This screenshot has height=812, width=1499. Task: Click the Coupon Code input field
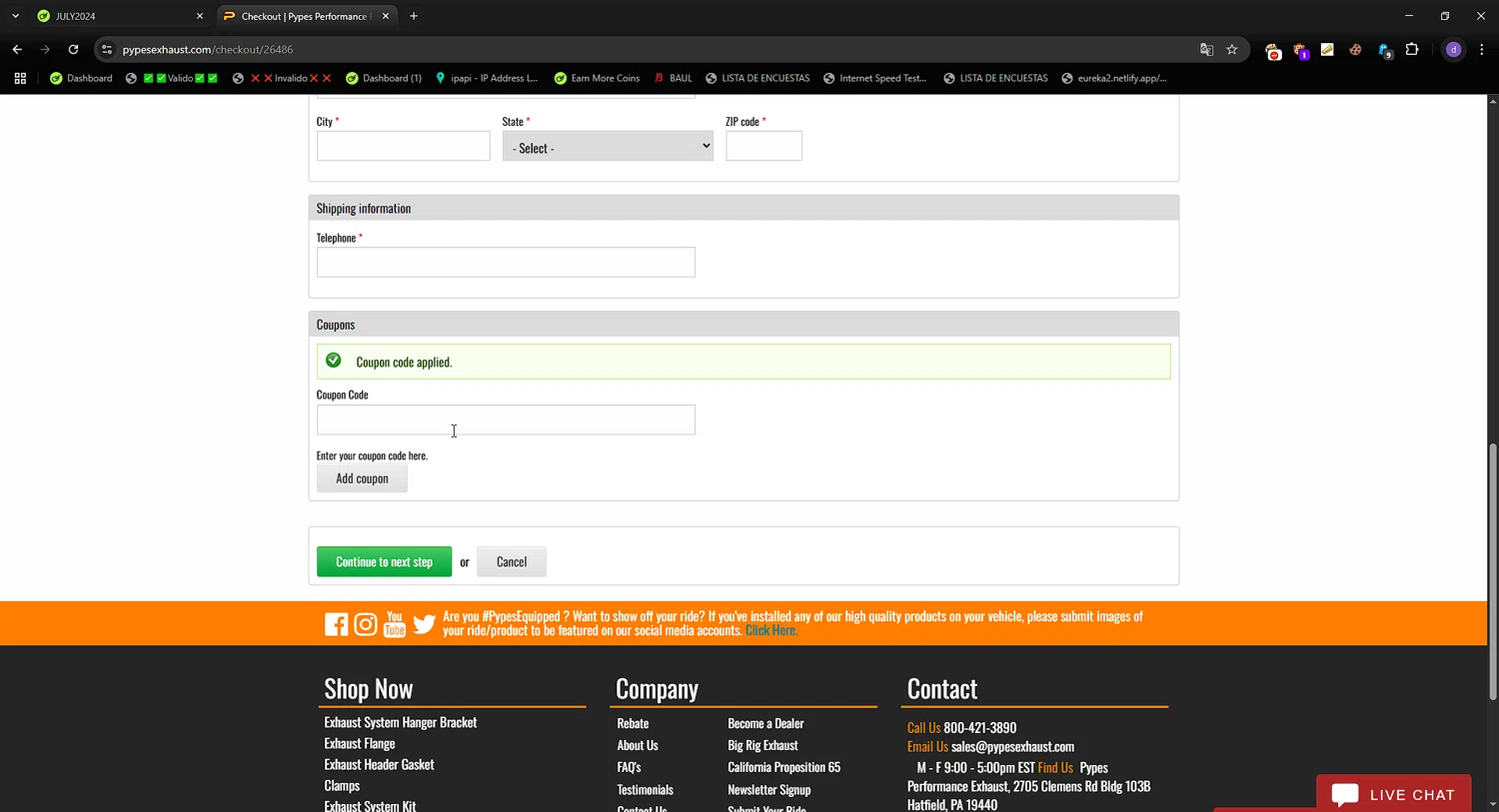click(506, 419)
